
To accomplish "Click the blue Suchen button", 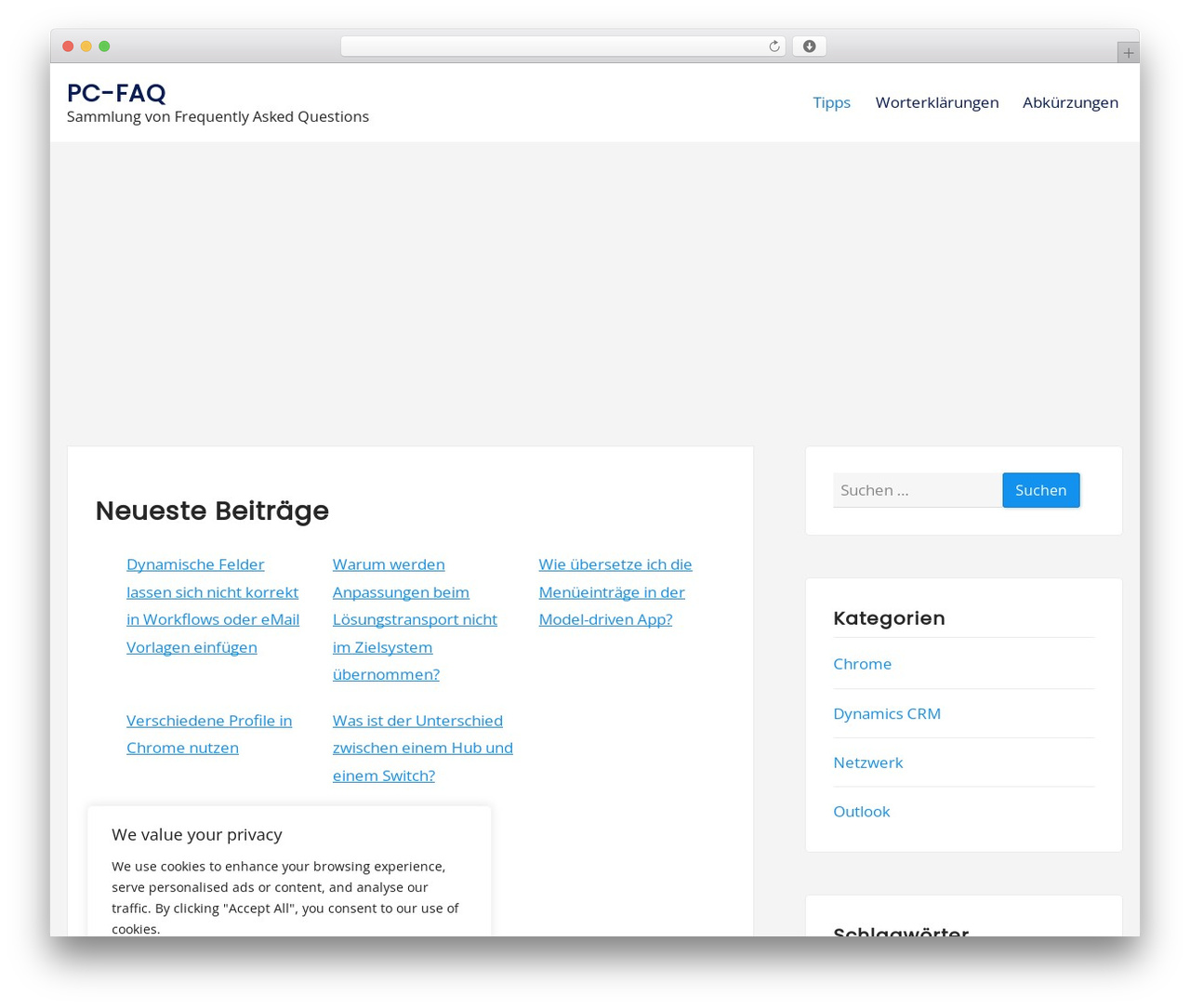I will tap(1041, 490).
